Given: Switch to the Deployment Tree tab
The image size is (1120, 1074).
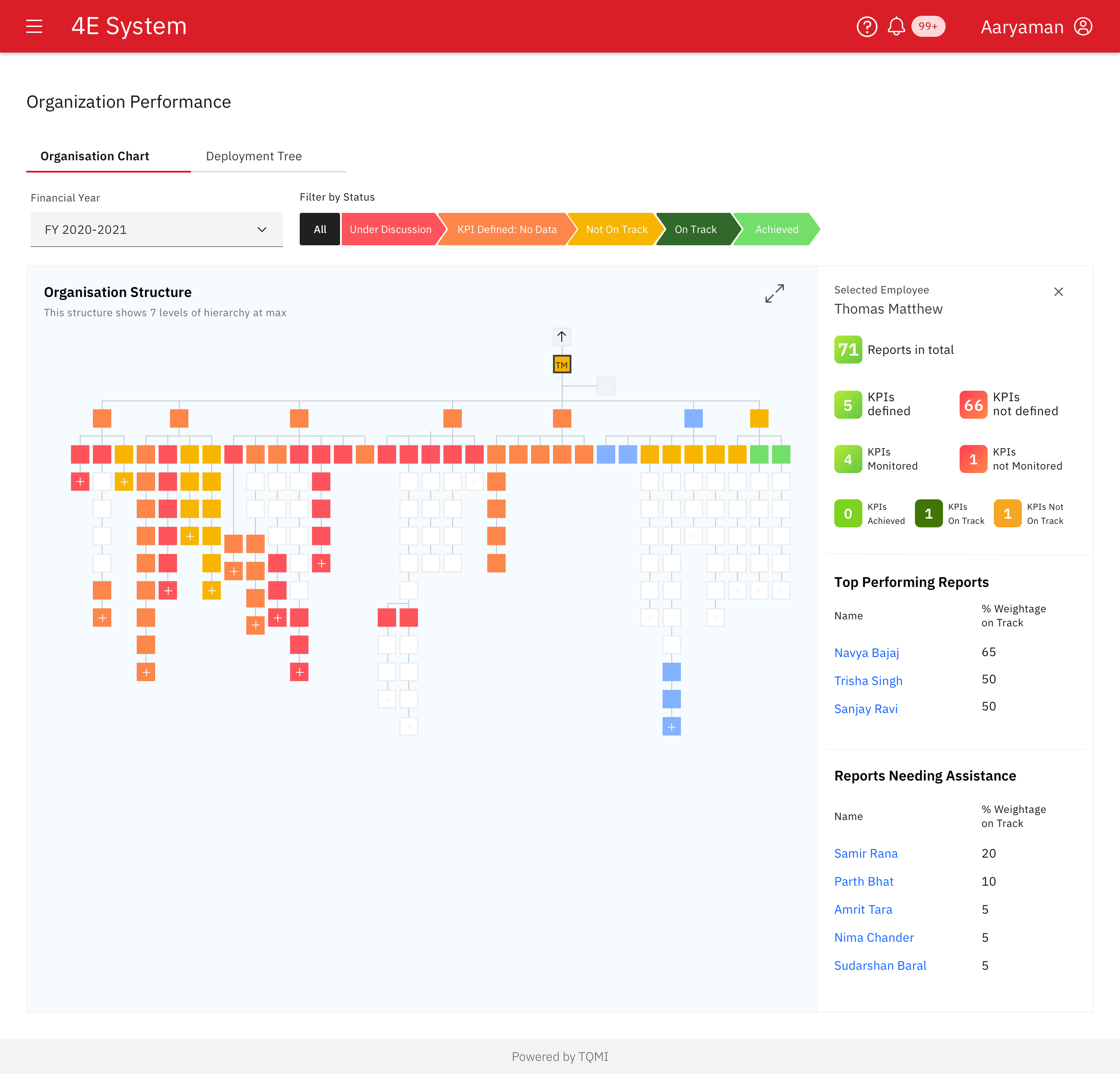Looking at the screenshot, I should (254, 156).
